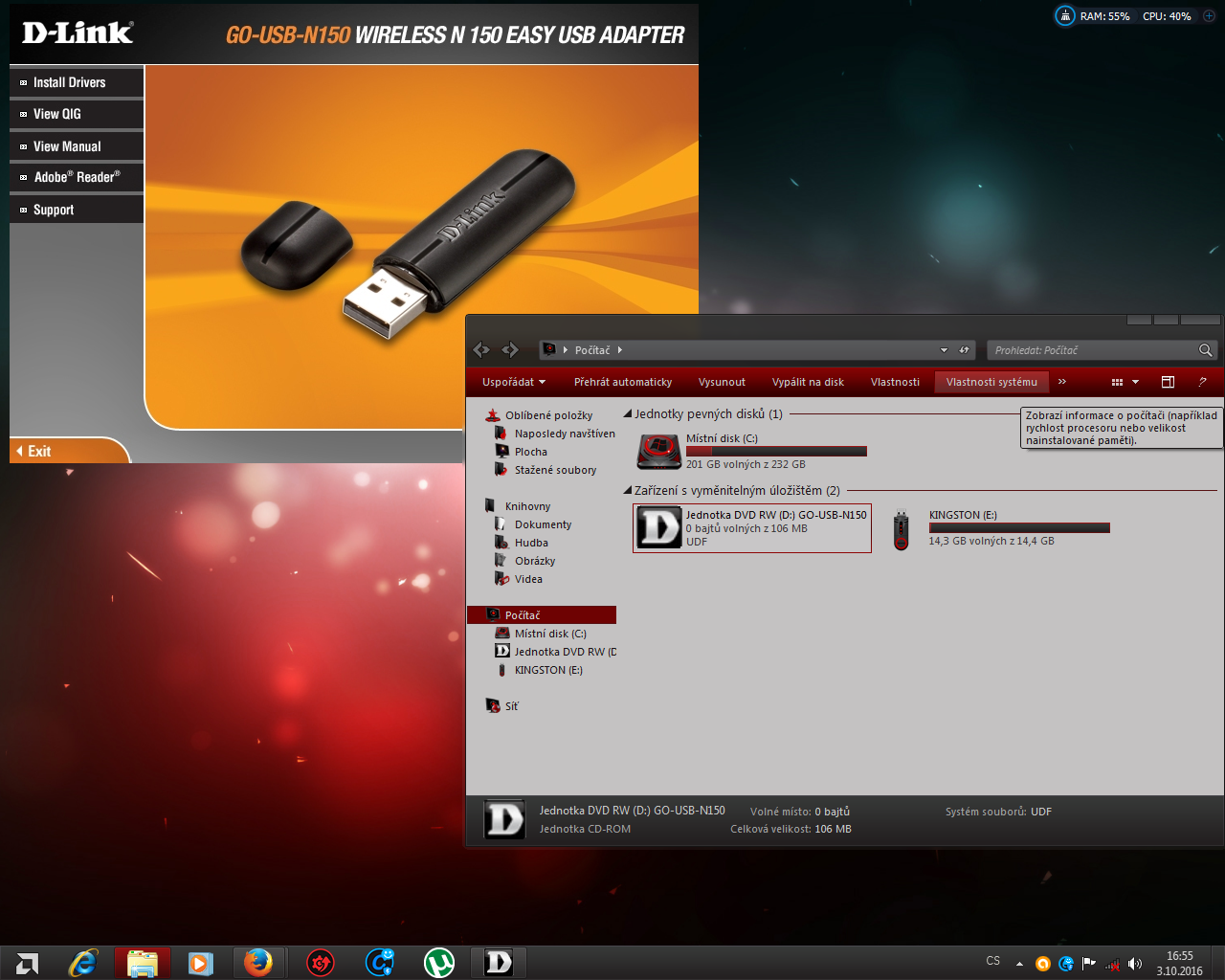This screenshot has height=980, width=1225.
Task: Open volume control in system tray
Action: 1135,964
